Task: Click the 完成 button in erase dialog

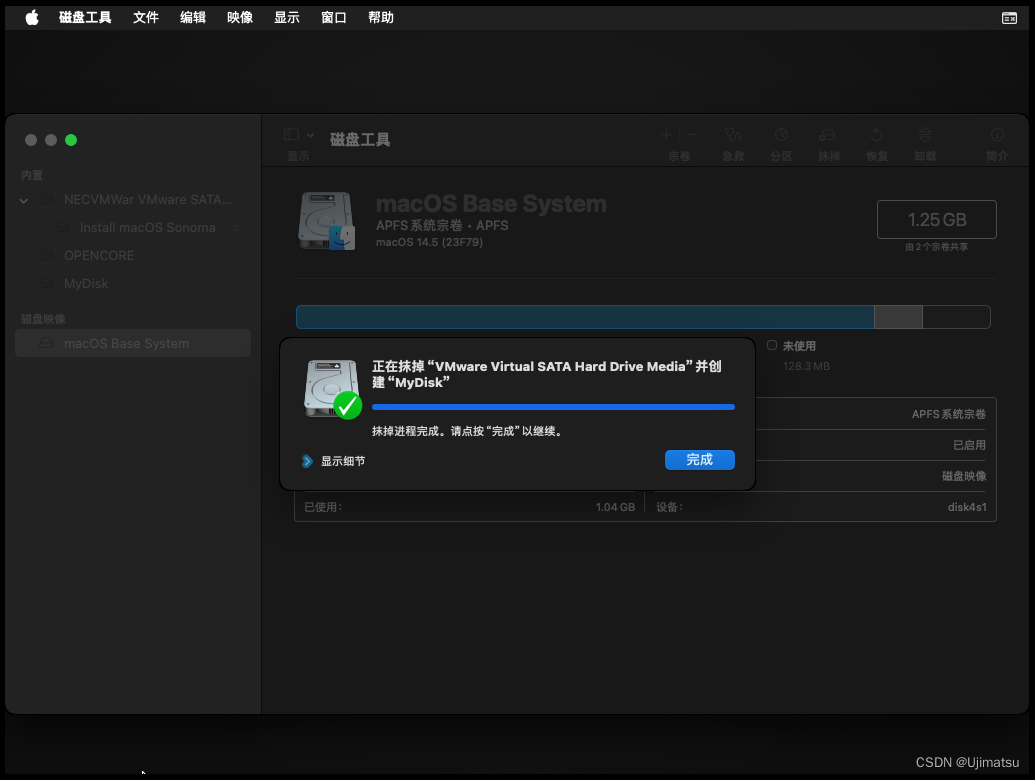Action: point(700,460)
